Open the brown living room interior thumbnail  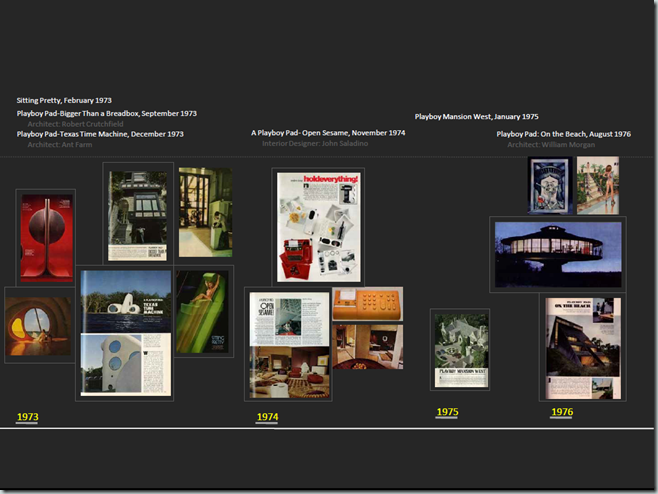coord(368,347)
